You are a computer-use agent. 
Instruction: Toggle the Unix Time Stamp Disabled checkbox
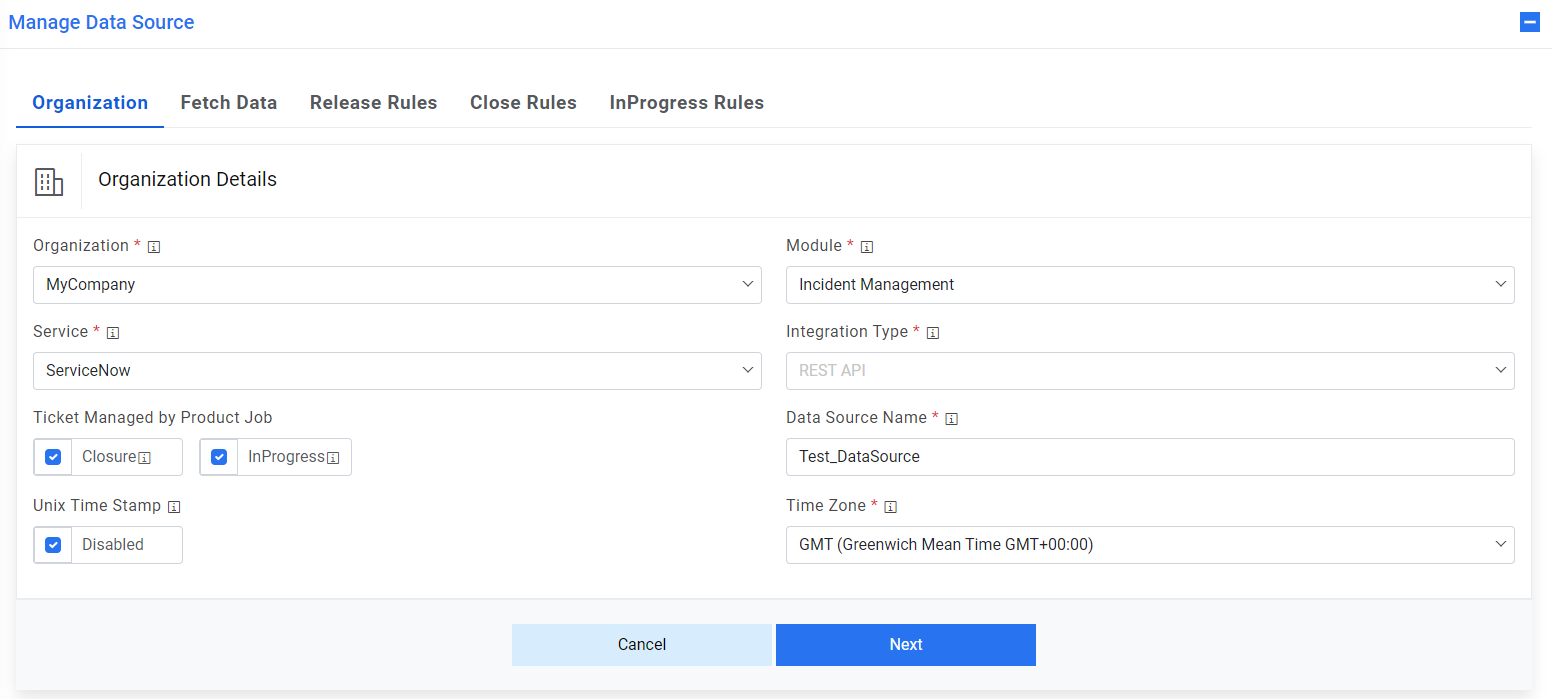point(53,545)
